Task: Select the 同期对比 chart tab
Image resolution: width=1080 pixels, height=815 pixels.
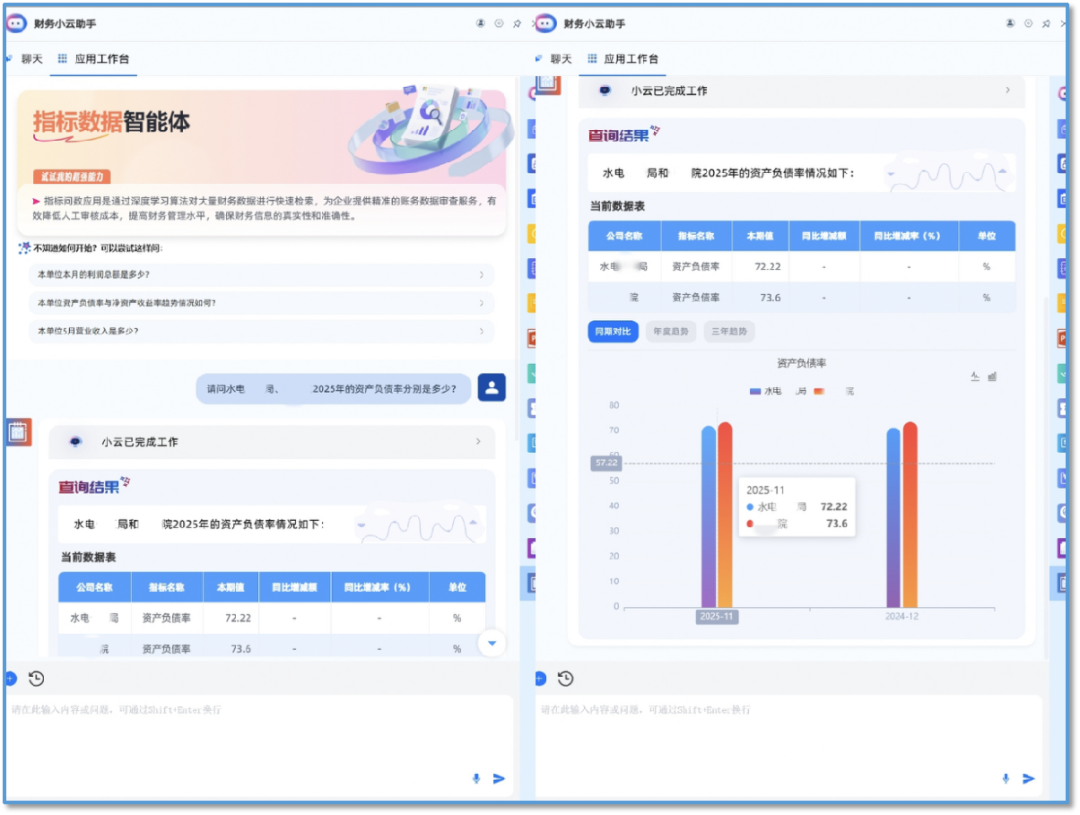Action: [613, 331]
